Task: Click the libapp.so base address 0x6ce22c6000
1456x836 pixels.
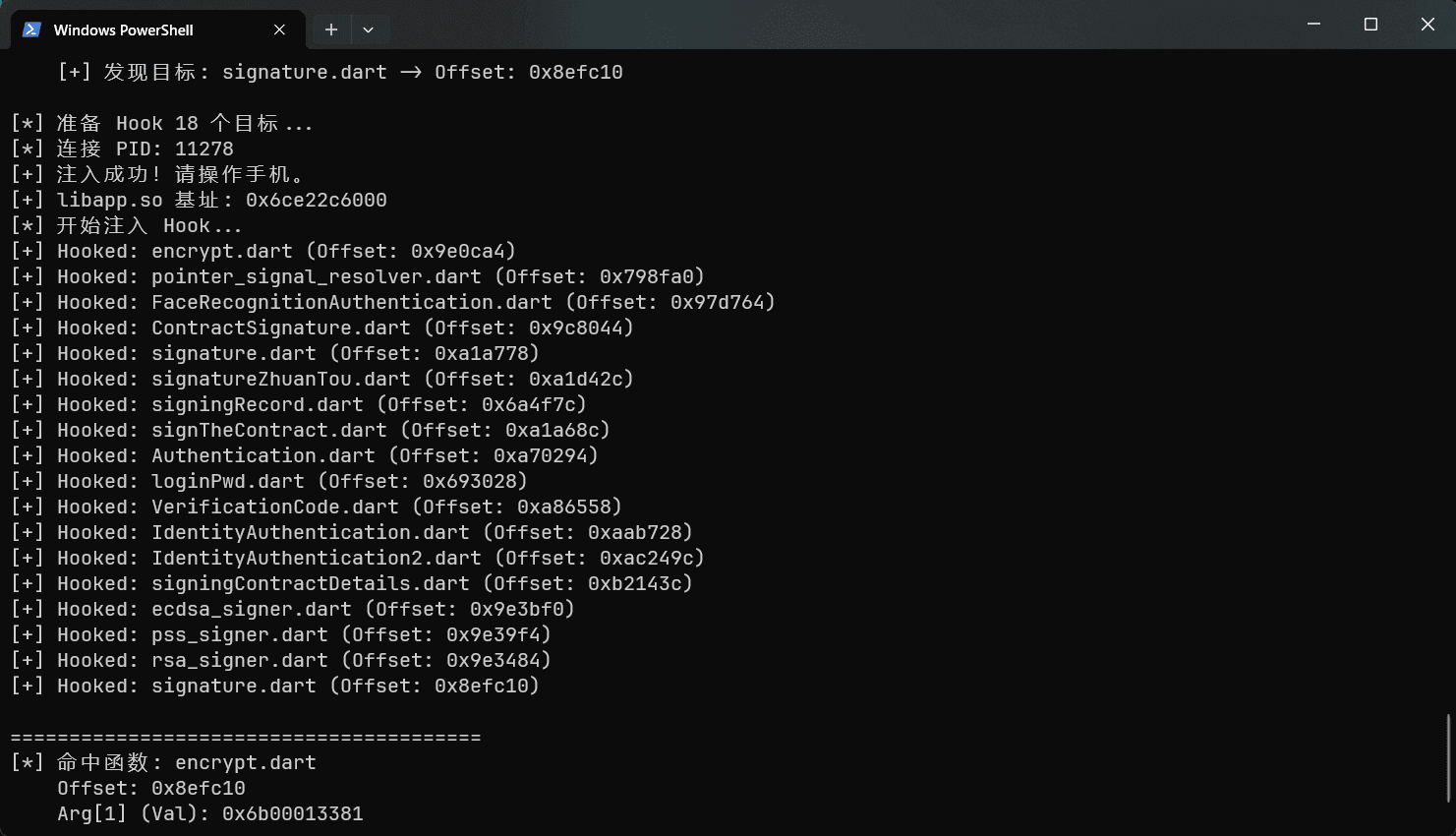Action: [x=316, y=200]
